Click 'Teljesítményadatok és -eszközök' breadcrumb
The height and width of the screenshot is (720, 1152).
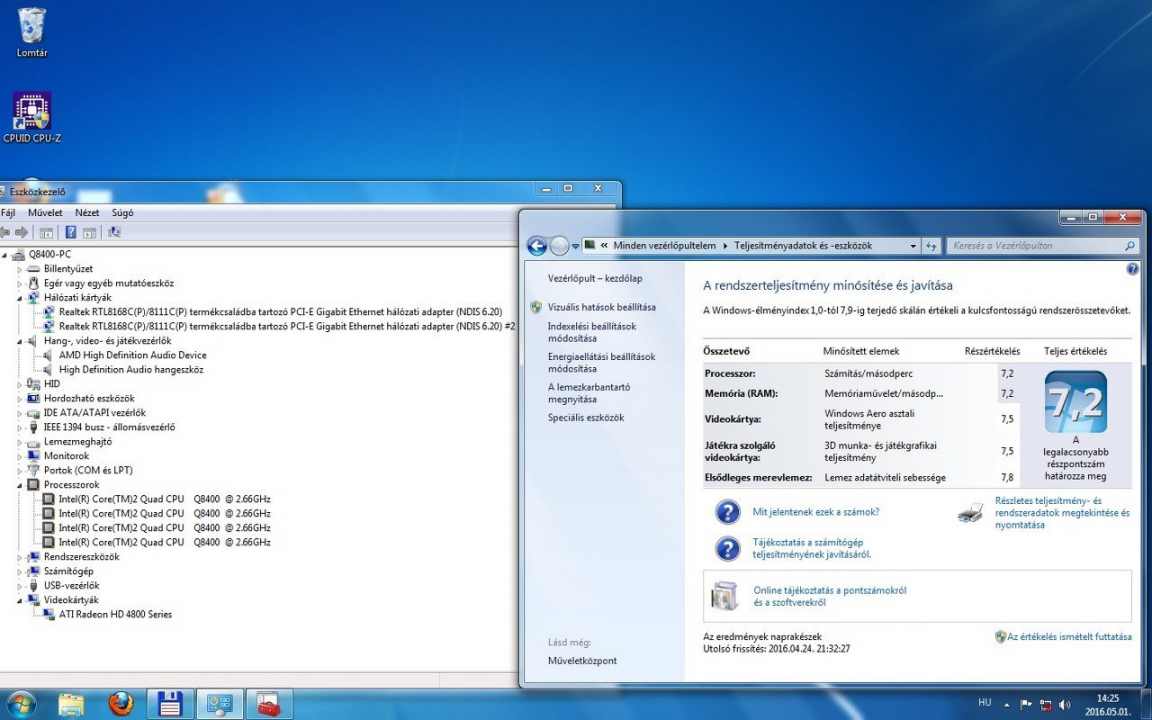(803, 246)
